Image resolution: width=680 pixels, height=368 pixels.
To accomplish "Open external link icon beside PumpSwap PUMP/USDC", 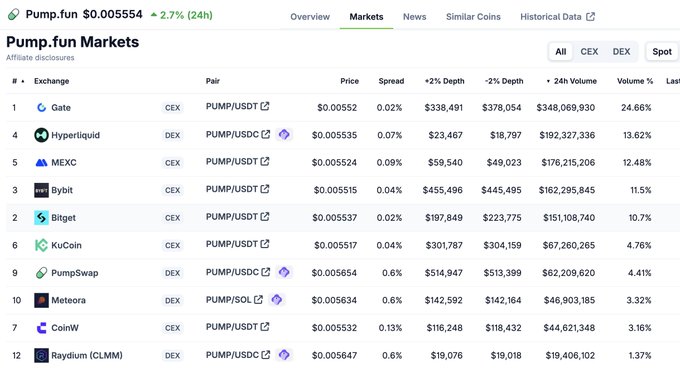I will [x=266, y=272].
